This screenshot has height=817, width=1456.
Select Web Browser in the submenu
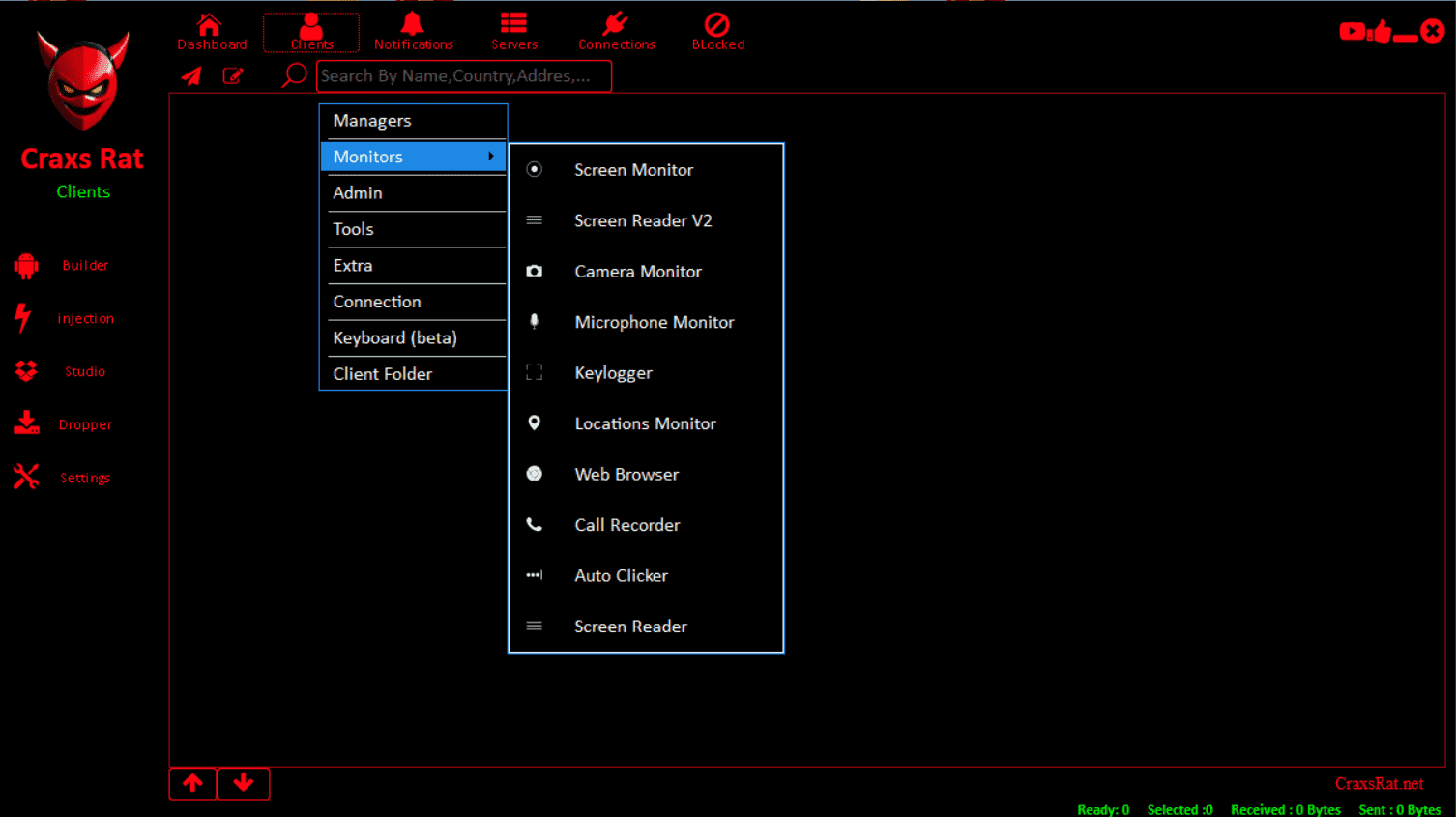click(x=646, y=475)
